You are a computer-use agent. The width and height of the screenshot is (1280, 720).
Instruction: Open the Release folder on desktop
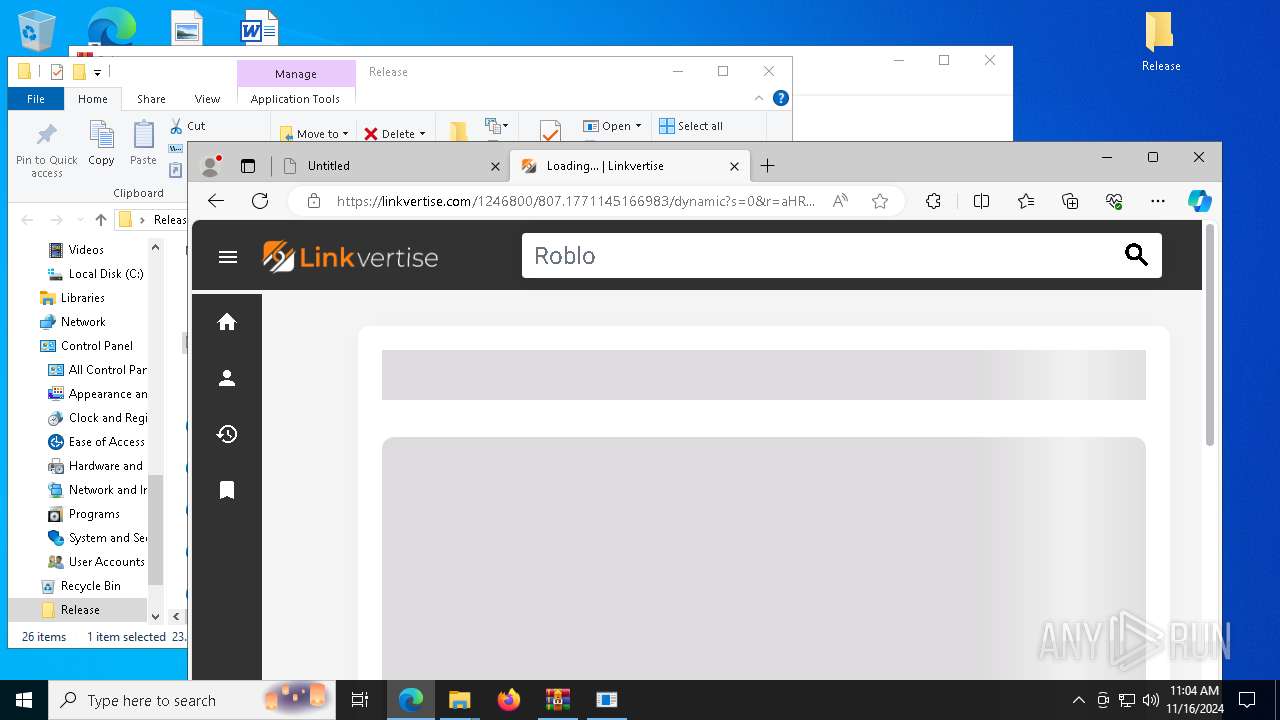tap(1161, 43)
